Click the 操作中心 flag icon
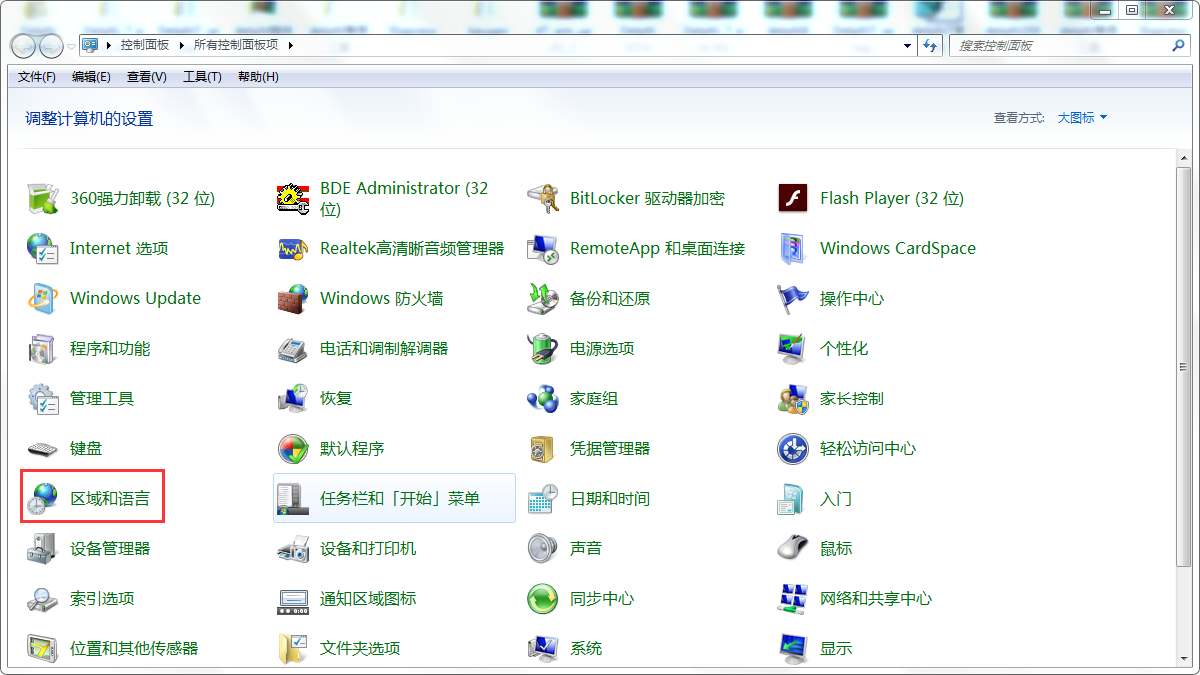The image size is (1200, 675). [x=792, y=298]
